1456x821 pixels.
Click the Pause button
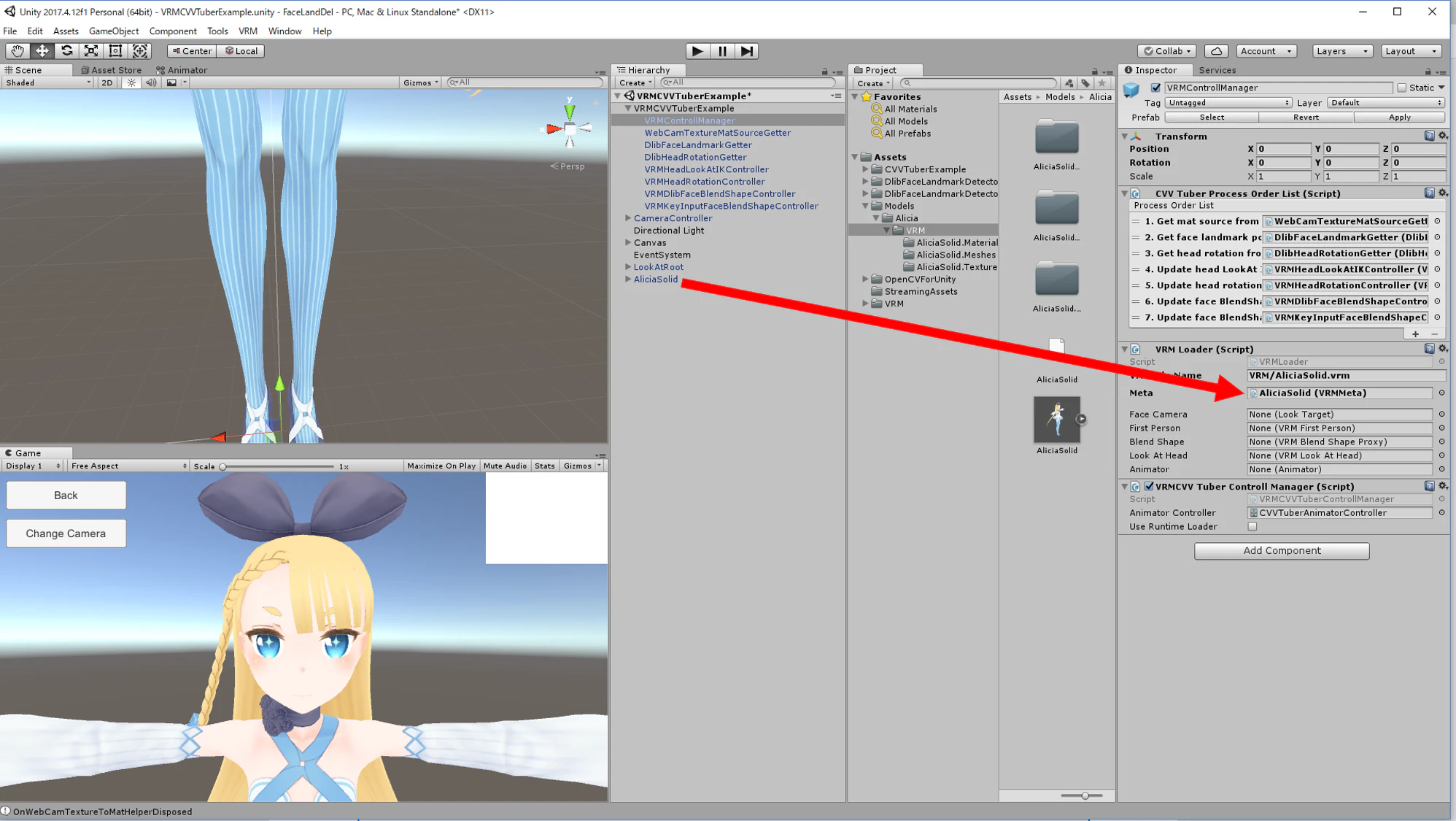722,51
